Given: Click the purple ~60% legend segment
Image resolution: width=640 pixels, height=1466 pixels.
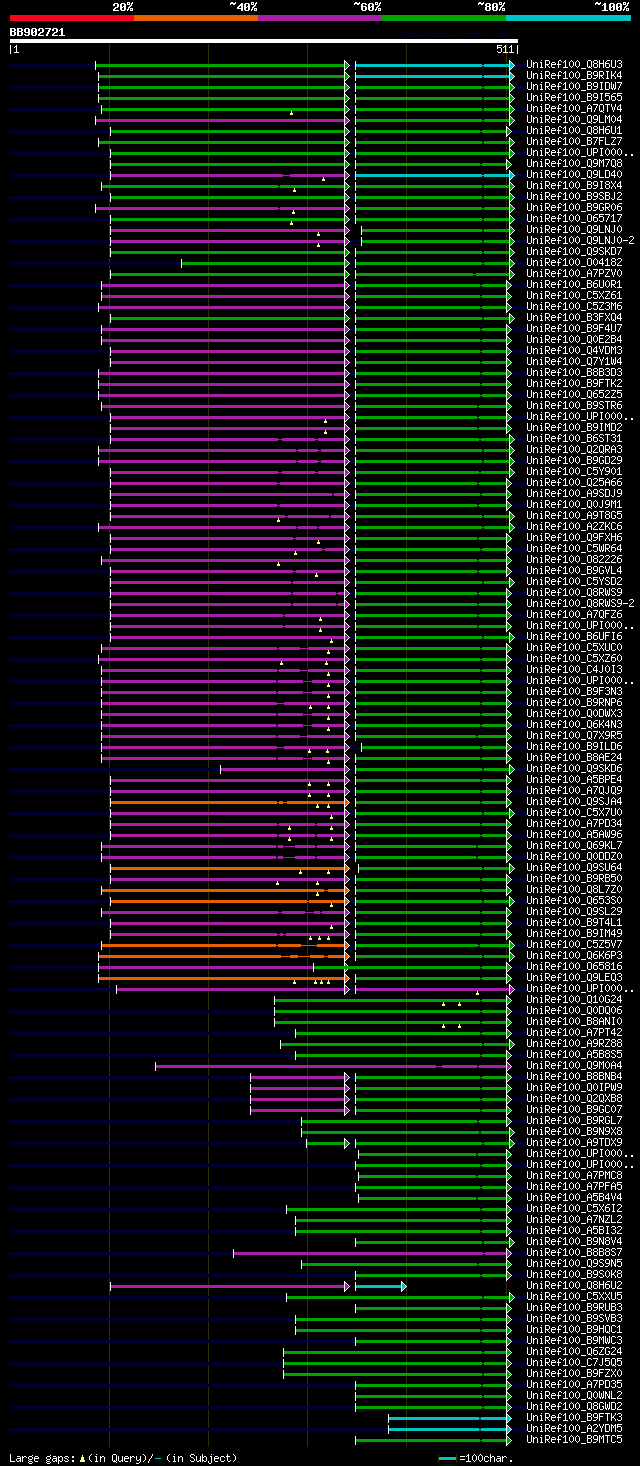Looking at the screenshot, I should [319, 18].
